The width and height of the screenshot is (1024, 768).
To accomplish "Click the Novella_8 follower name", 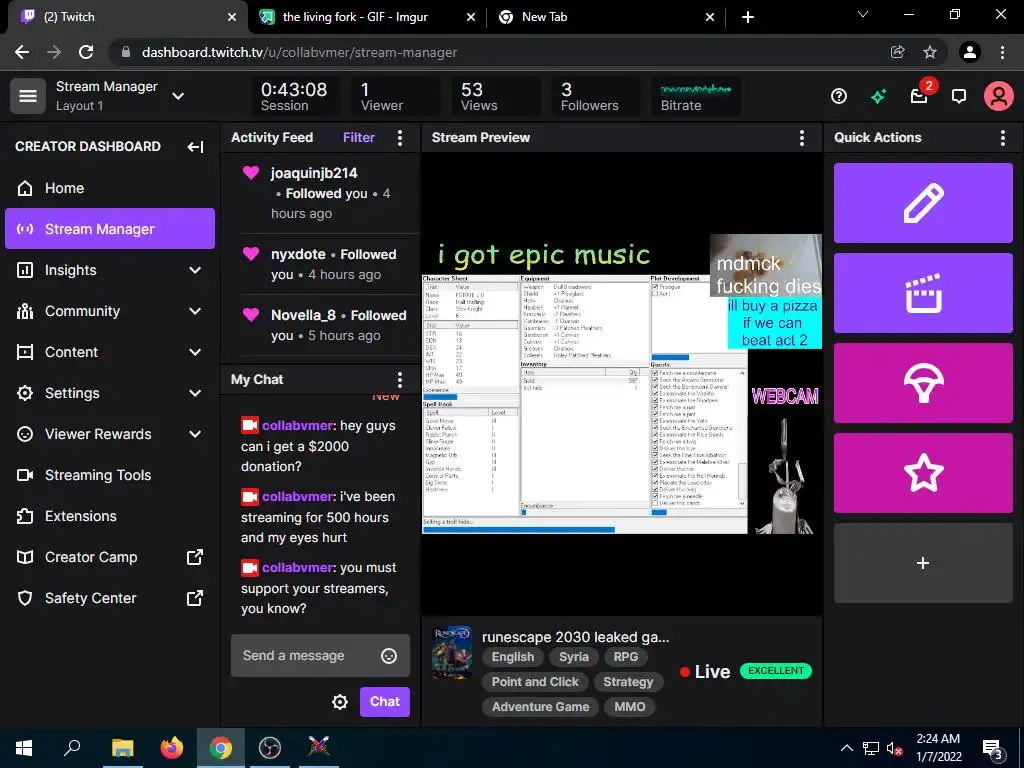I will point(303,315).
